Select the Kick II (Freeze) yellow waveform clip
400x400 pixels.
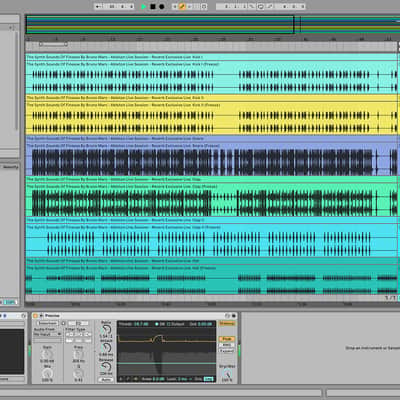(x=211, y=118)
